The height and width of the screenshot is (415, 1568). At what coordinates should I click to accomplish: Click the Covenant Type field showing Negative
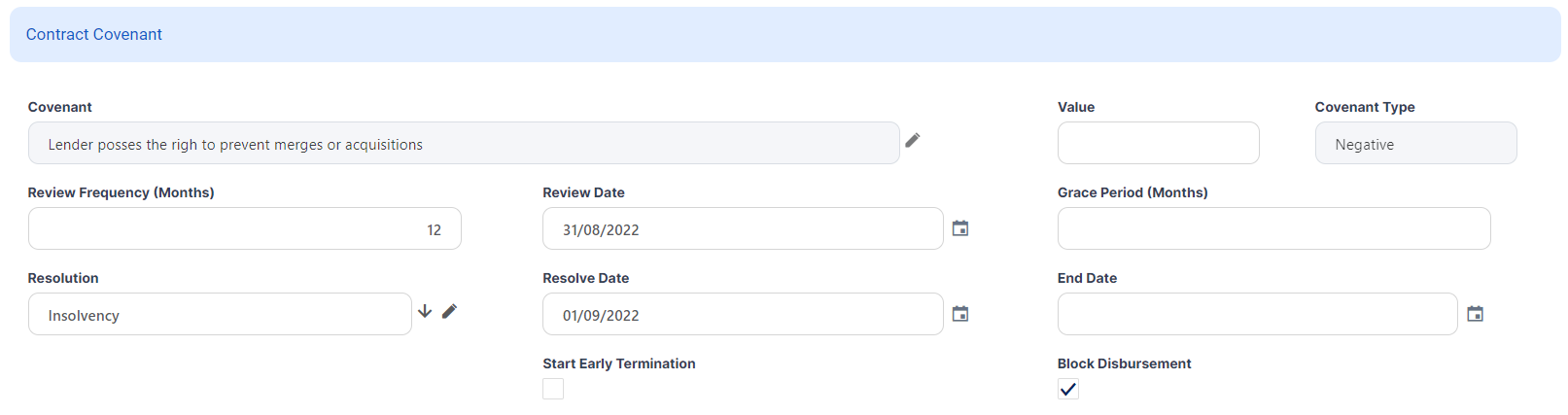(x=1415, y=143)
